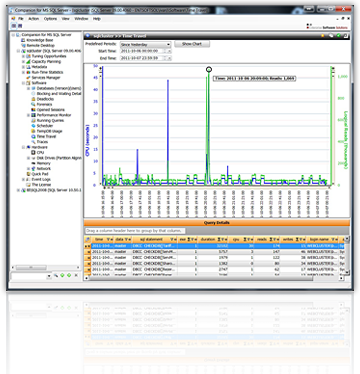The height and width of the screenshot is (374, 360).
Task: Click the X button below the tree
Action: click(x=76, y=275)
